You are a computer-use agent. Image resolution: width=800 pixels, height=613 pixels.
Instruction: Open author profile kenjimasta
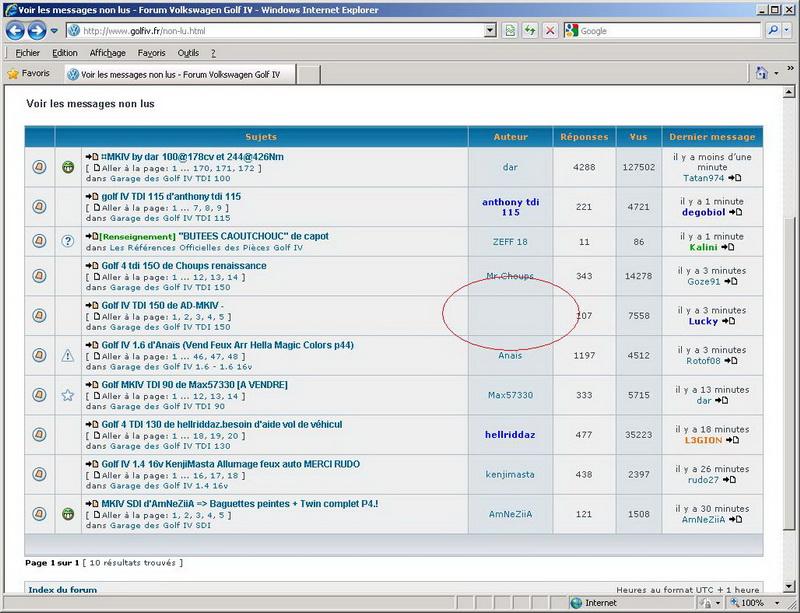(x=510, y=474)
